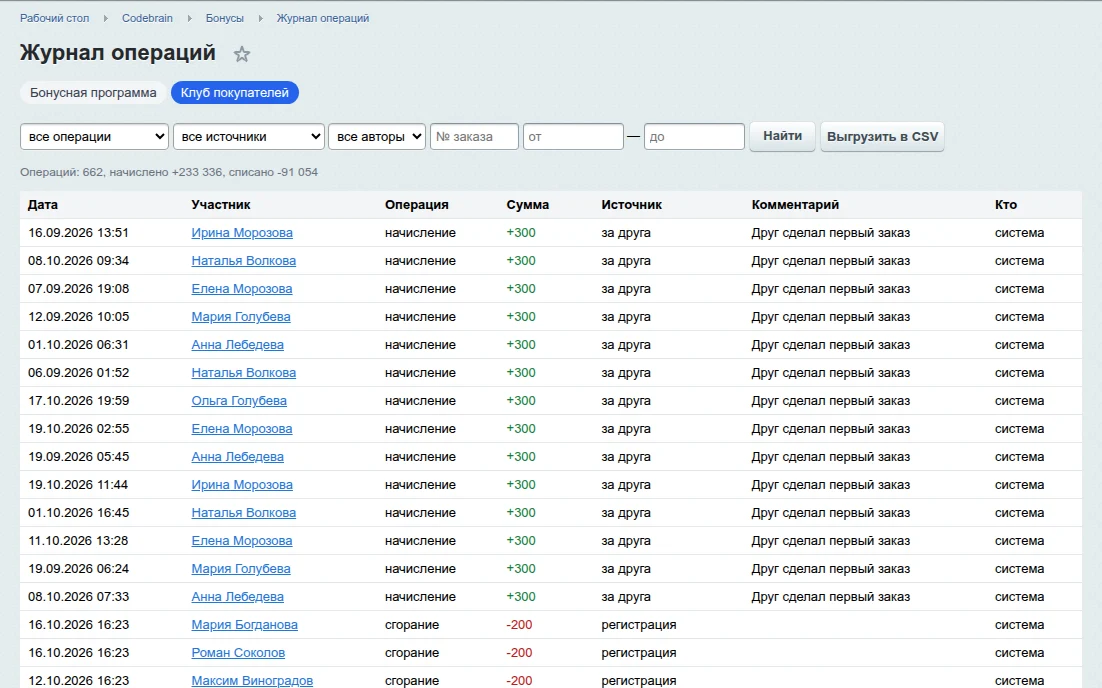The width and height of the screenshot is (1102, 688).
Task: Open Ирина Морозова from 19.10.2026 11:44 row
Action: click(242, 485)
